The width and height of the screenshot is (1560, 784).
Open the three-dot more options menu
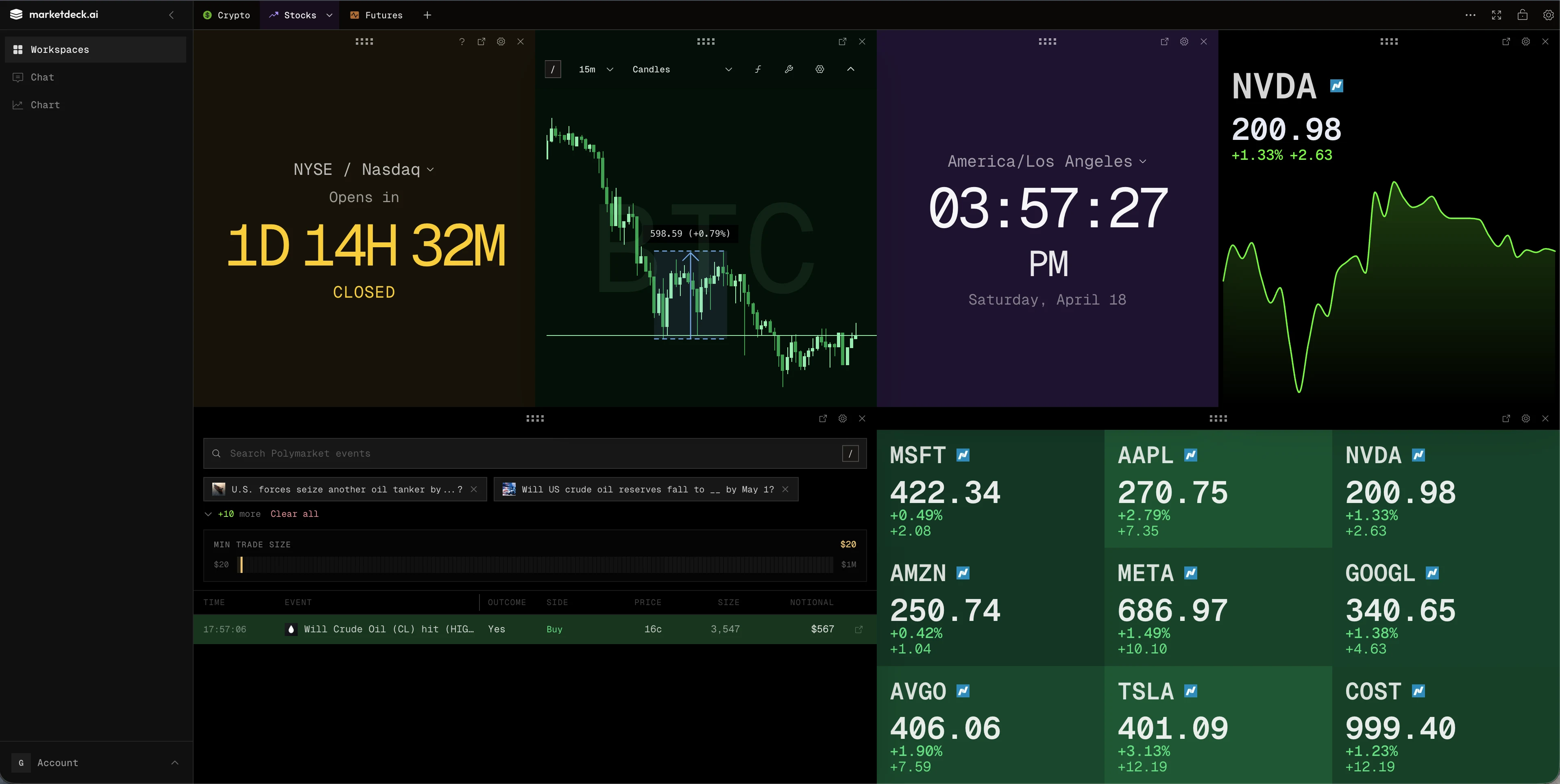1471,15
